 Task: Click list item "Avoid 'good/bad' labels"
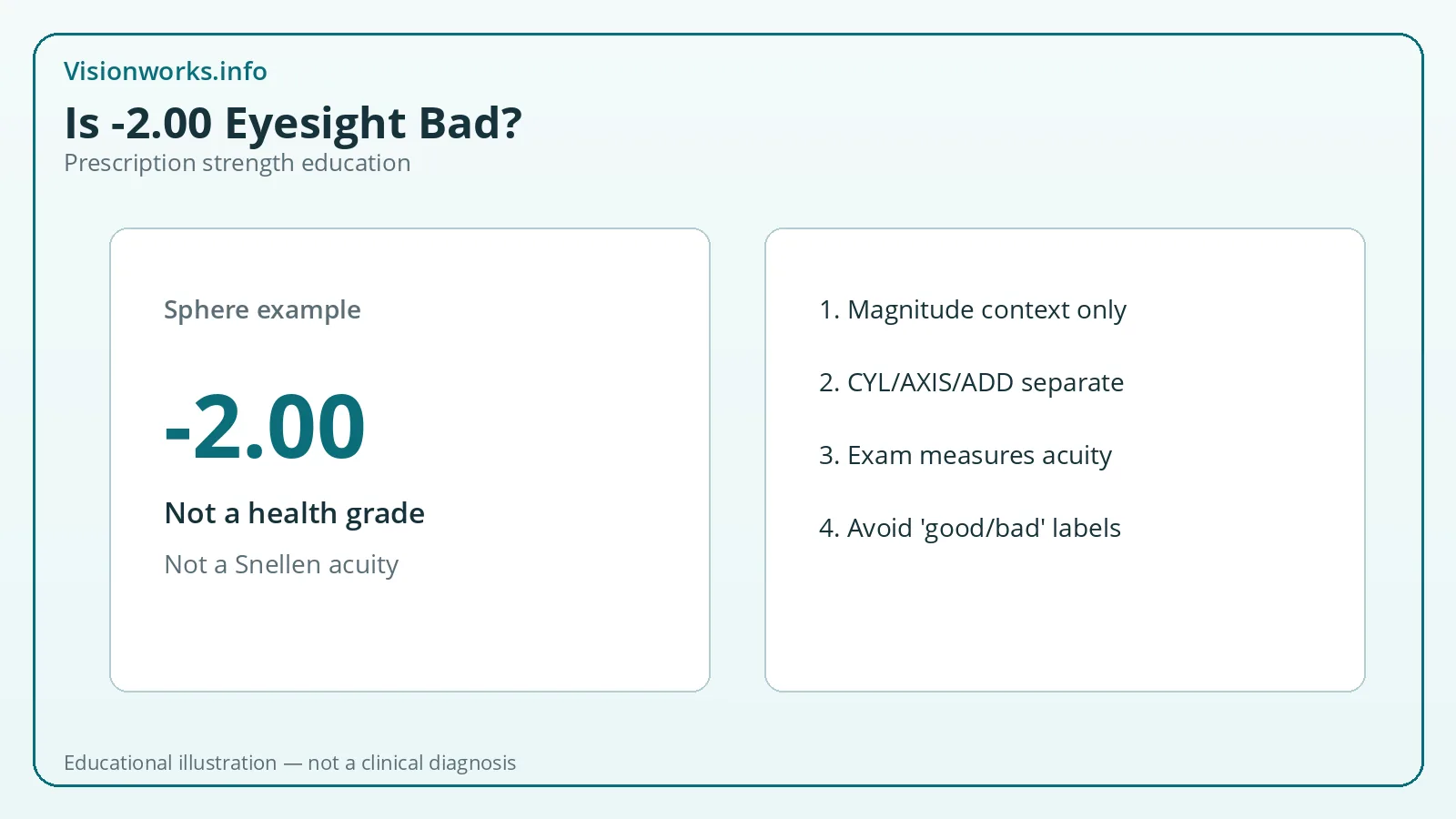coord(970,528)
